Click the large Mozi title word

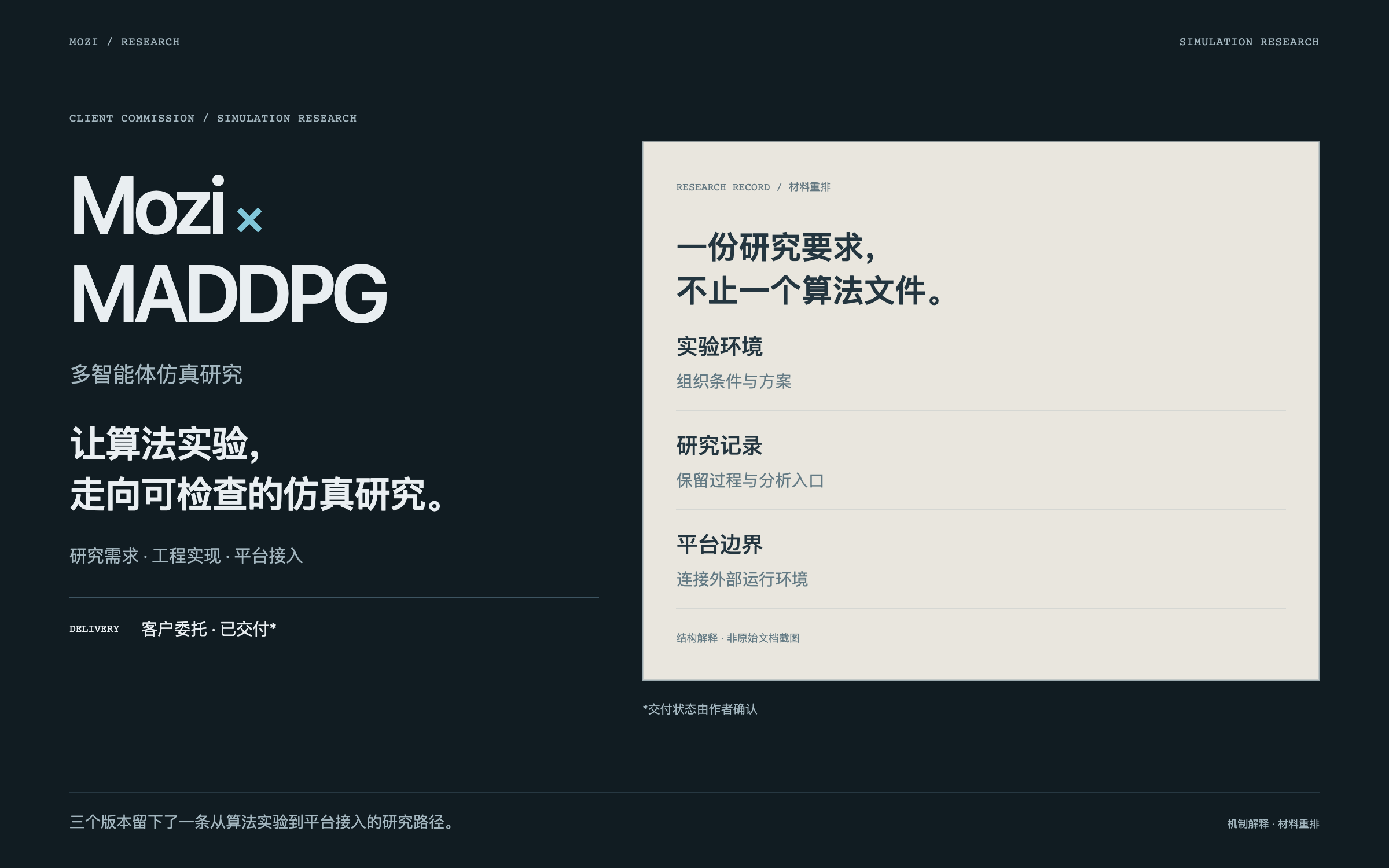[x=148, y=205]
